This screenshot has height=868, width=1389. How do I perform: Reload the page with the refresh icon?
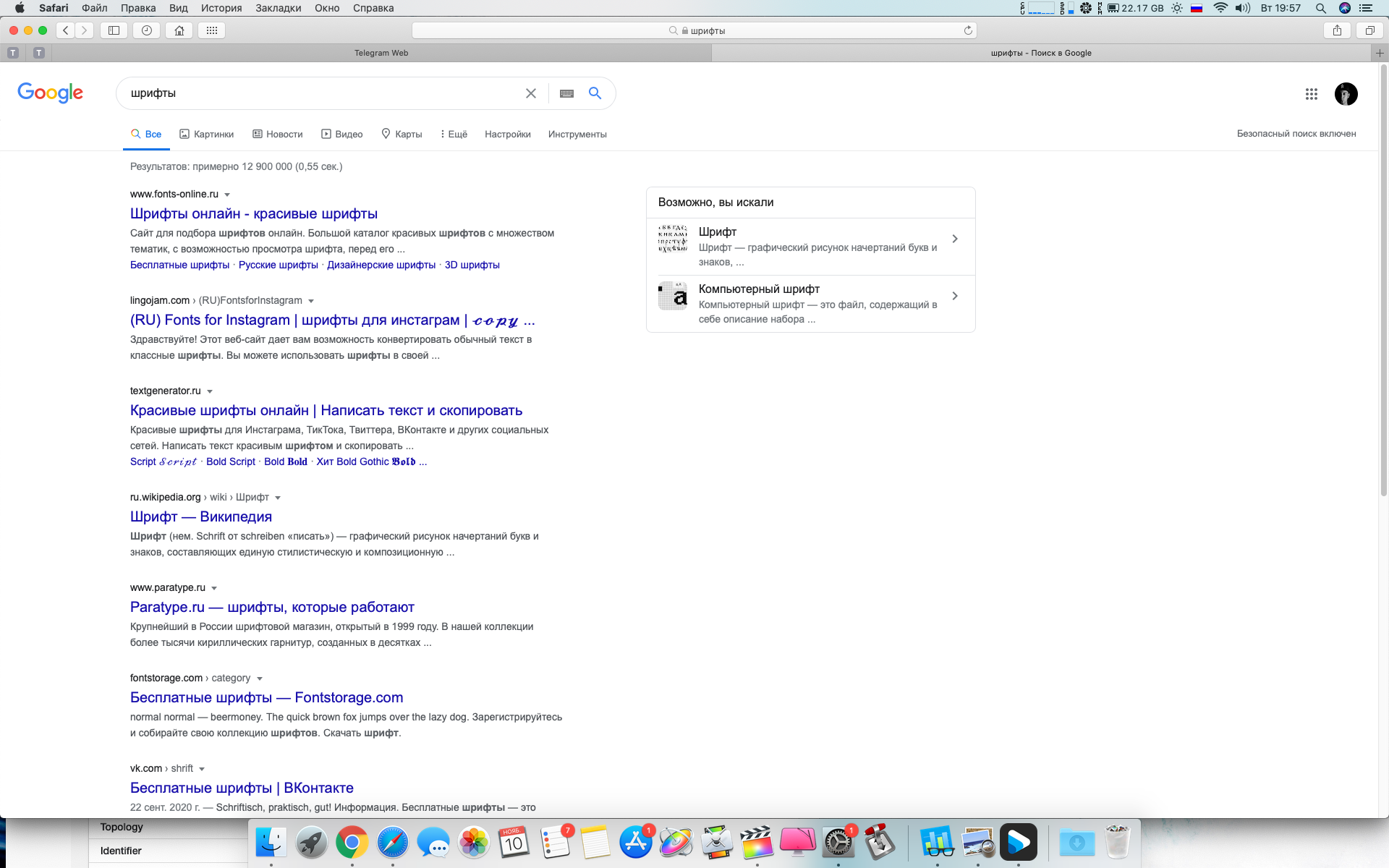pos(968,30)
